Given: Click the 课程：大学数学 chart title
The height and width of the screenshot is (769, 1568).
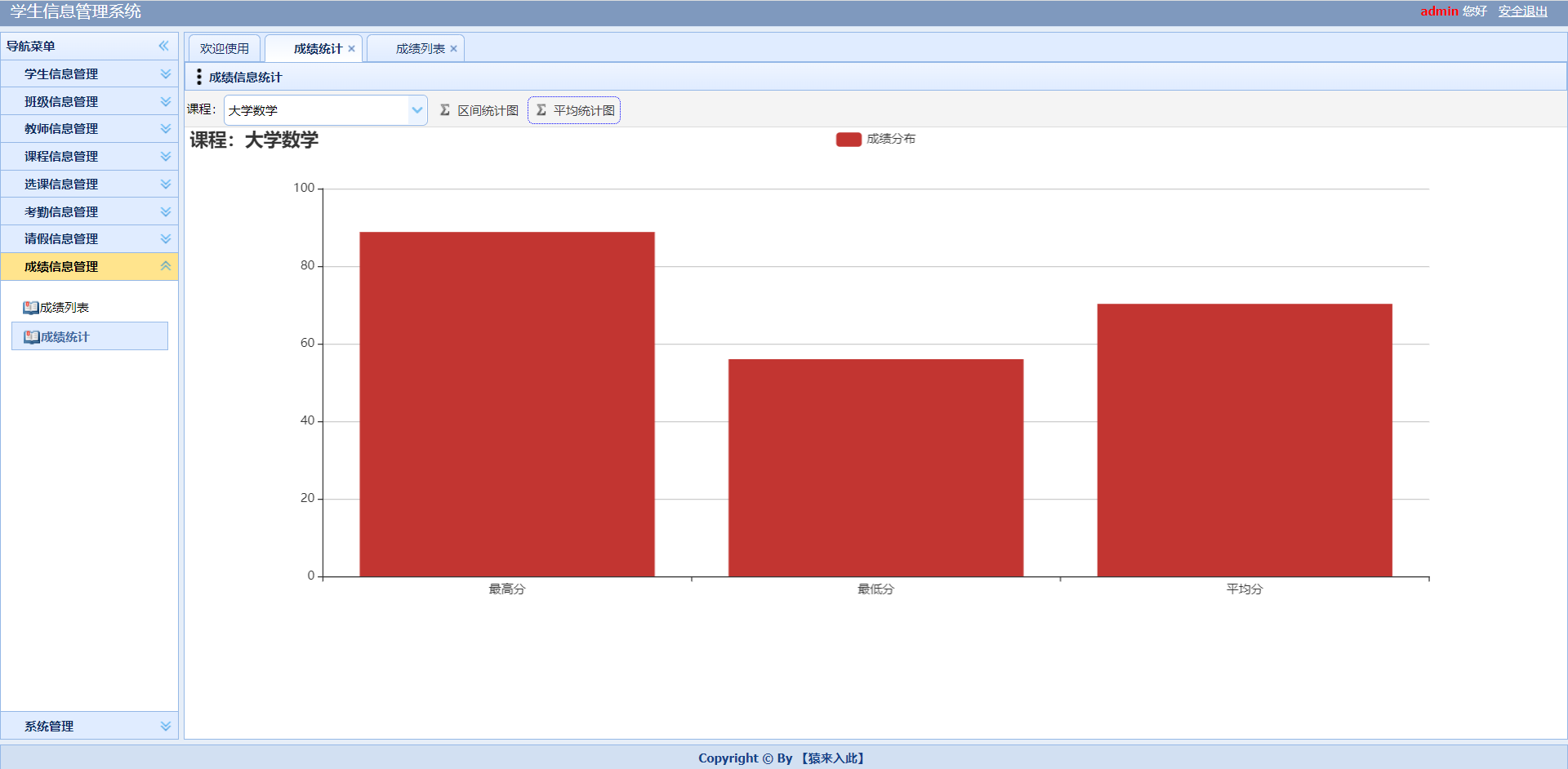Looking at the screenshot, I should pos(254,140).
